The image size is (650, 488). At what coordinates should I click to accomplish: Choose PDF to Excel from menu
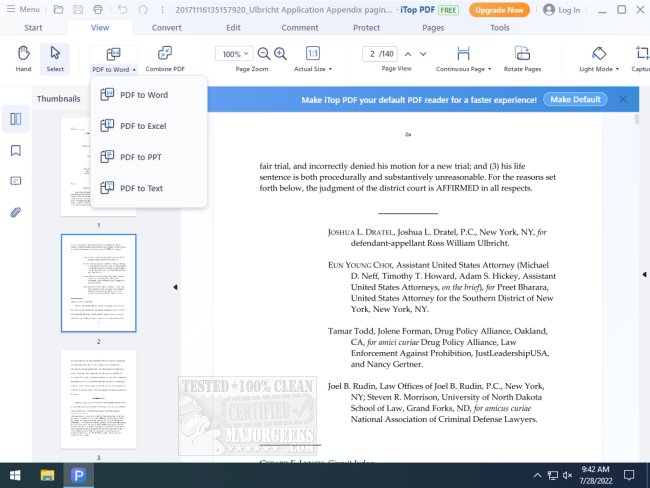[142, 126]
